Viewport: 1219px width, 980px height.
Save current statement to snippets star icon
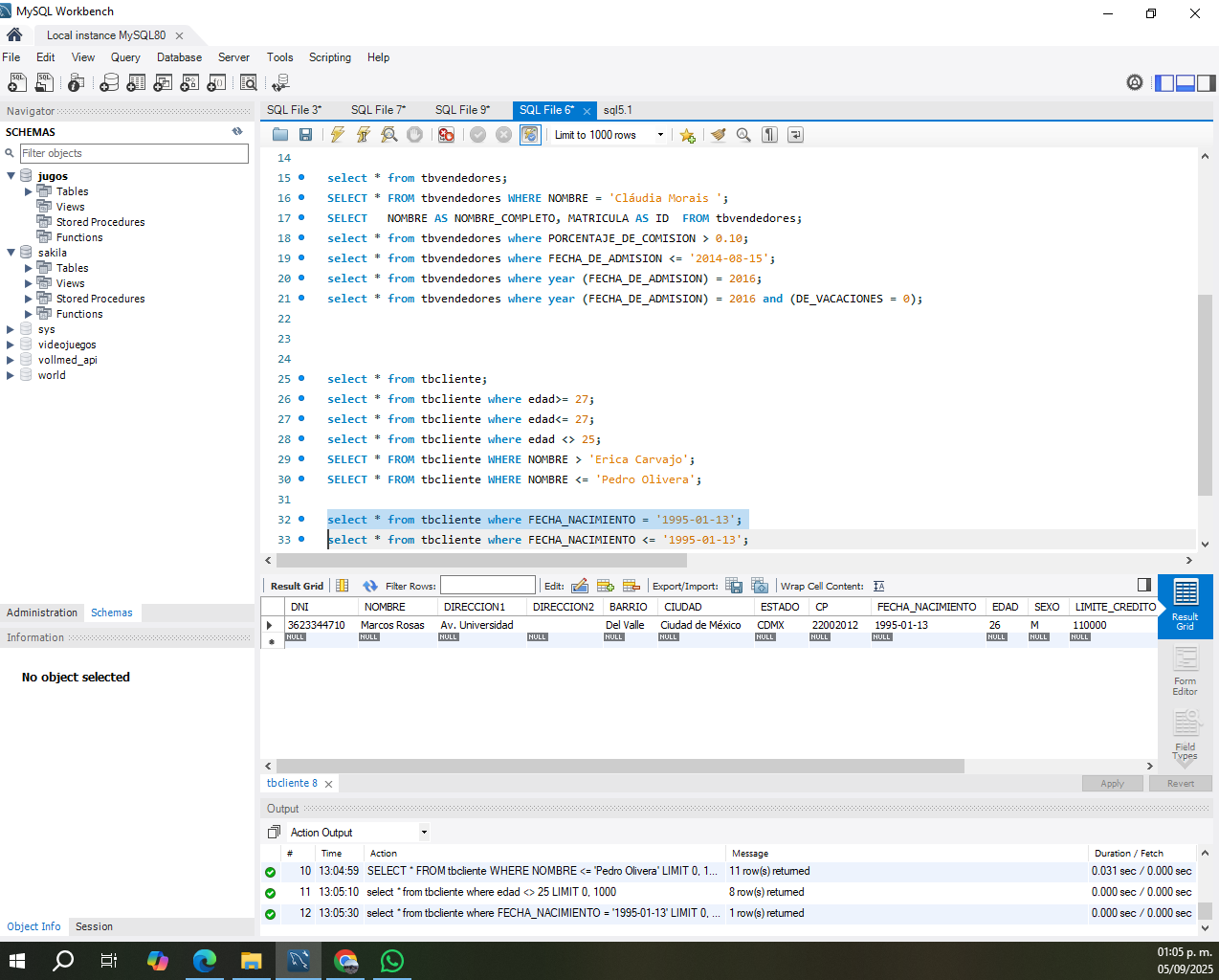[687, 135]
